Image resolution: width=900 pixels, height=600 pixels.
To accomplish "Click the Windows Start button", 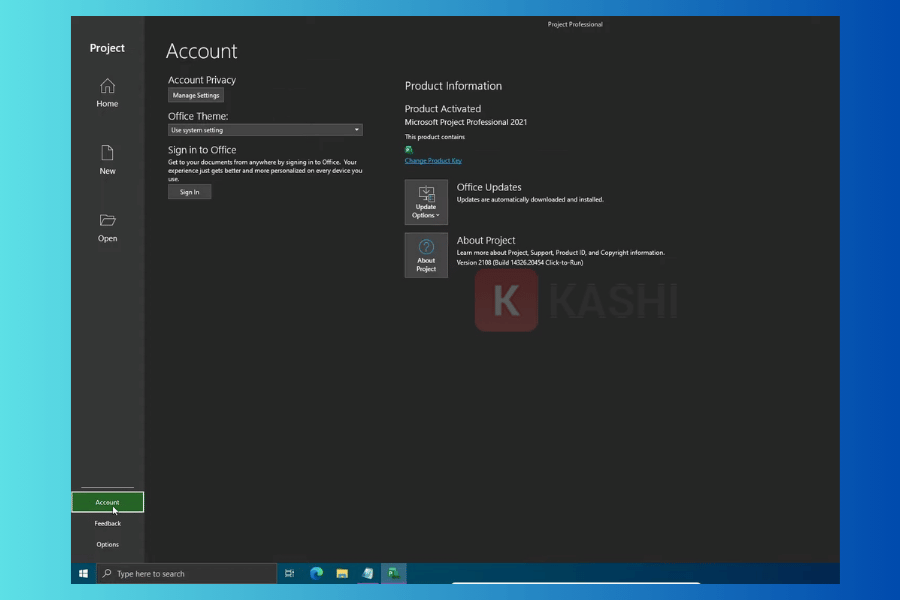I will pos(83,573).
